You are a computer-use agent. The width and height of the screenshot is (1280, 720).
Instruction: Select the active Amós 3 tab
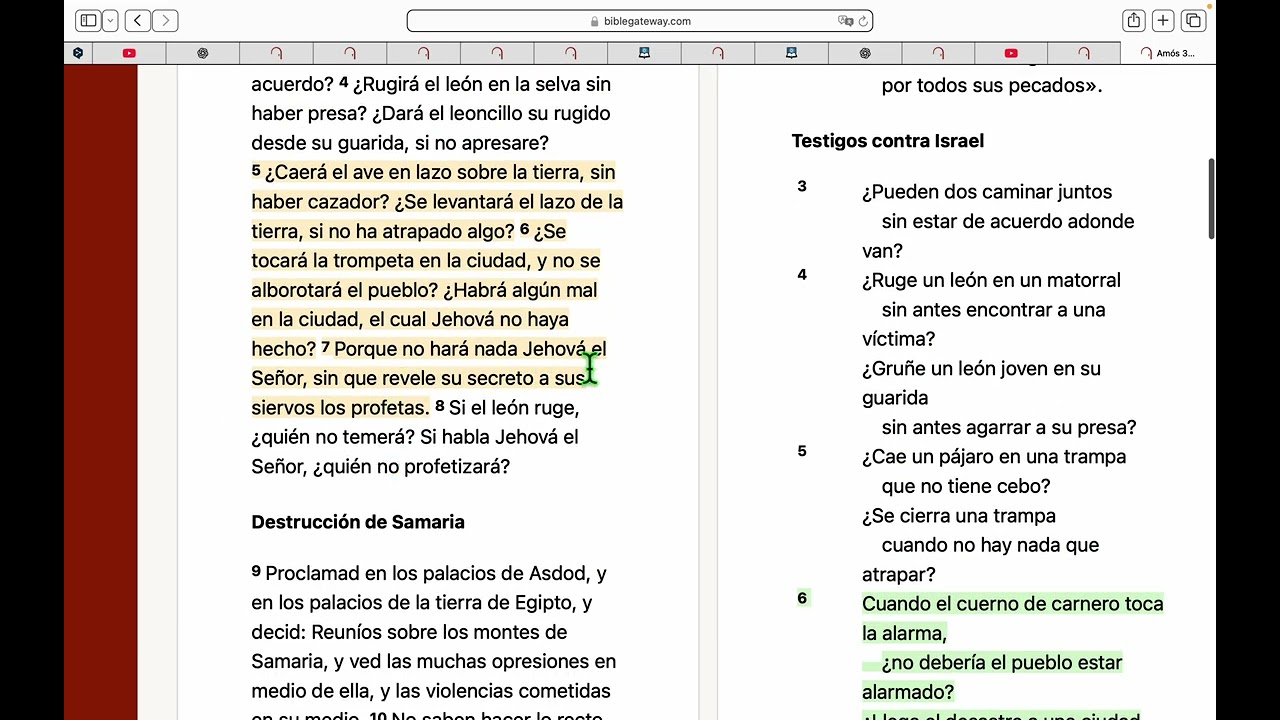pos(1168,53)
